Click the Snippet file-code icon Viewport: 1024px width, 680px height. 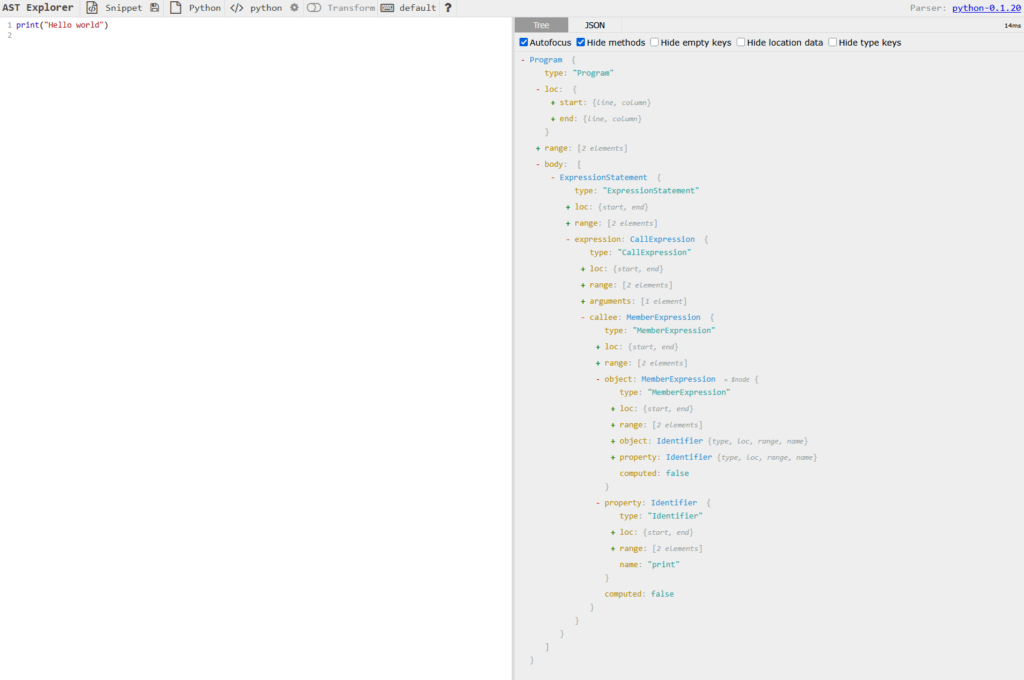[x=92, y=8]
